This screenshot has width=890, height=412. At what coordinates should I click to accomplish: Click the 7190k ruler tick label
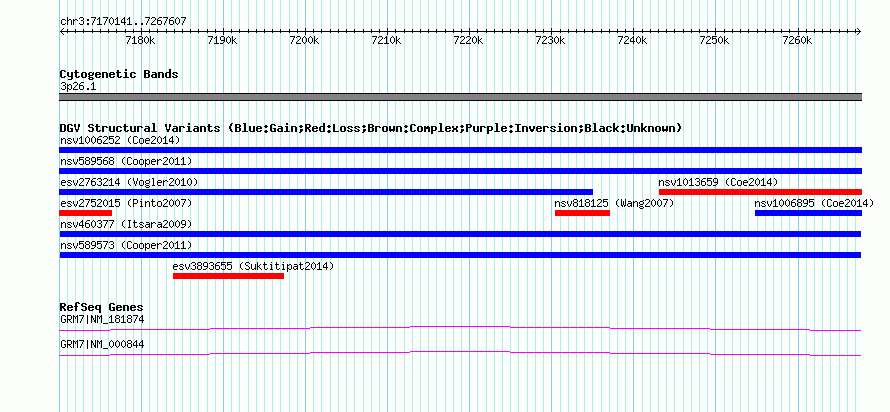coord(222,41)
